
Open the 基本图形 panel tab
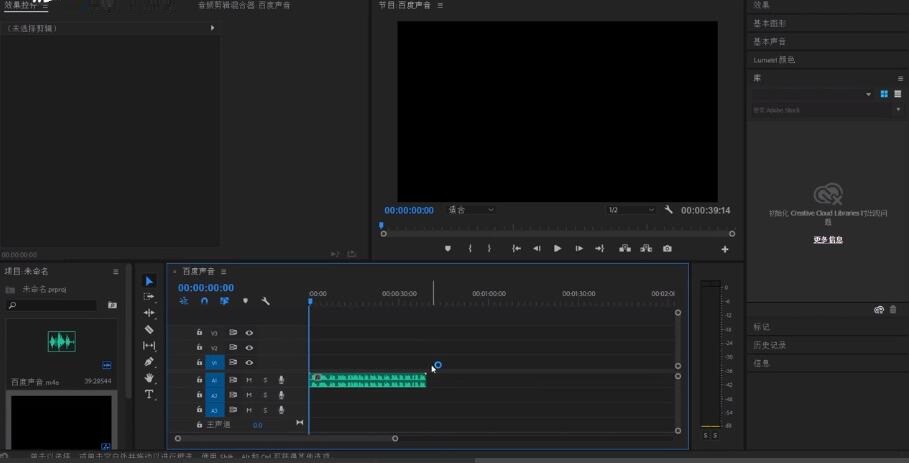point(769,23)
